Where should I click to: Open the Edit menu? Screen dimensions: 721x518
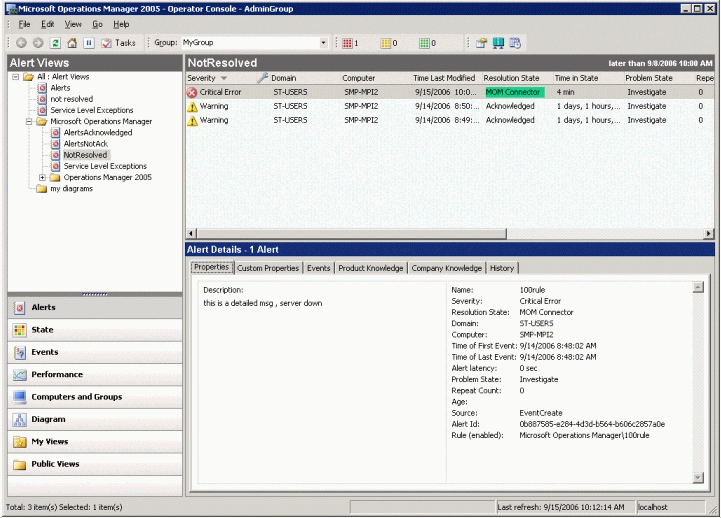coord(47,24)
